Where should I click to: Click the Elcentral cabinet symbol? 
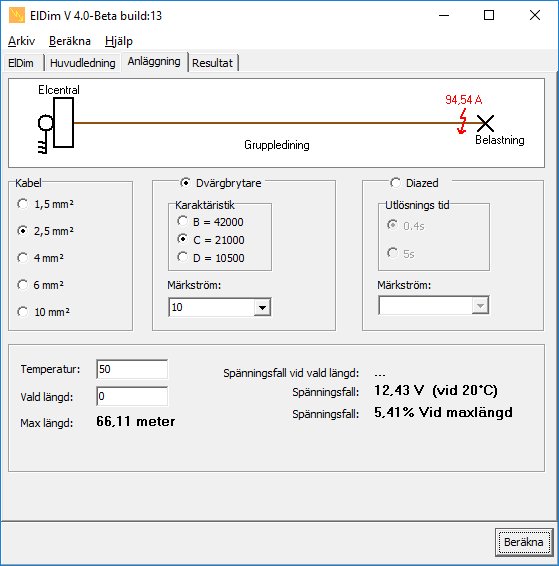[x=64, y=123]
